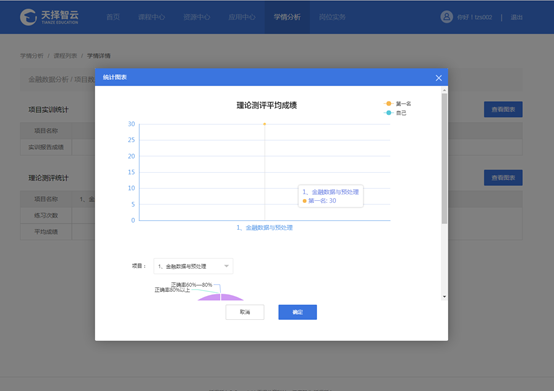
Task: Click the 取消 cancel button
Action: tap(245, 312)
